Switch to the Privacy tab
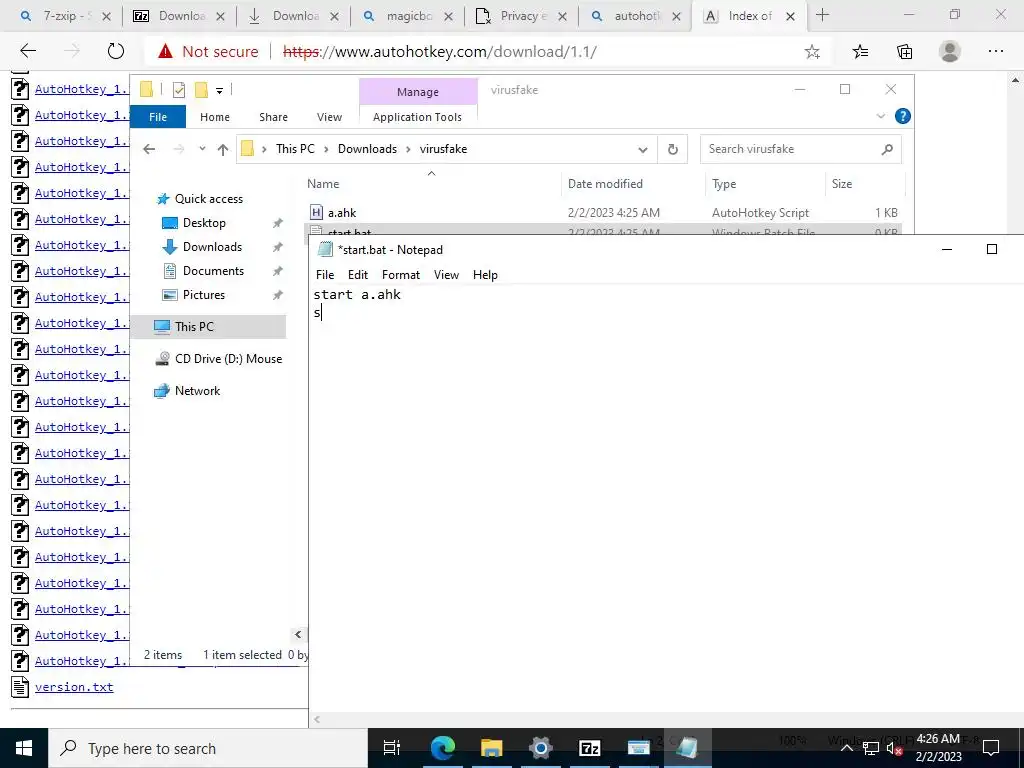1024x768 pixels. 522,16
